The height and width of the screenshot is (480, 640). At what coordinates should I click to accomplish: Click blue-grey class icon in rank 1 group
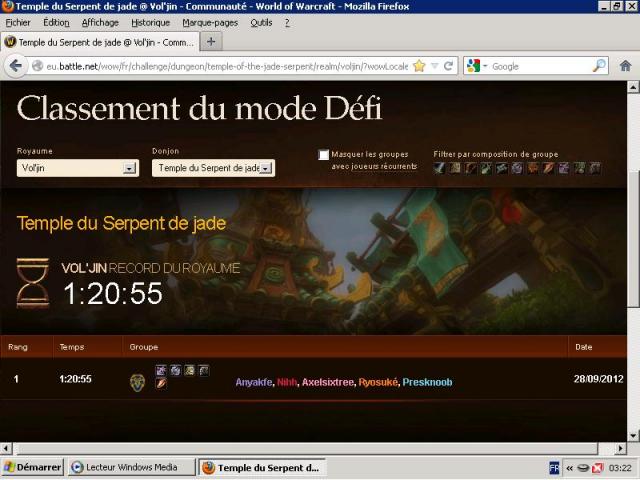pyautogui.click(x=175, y=370)
